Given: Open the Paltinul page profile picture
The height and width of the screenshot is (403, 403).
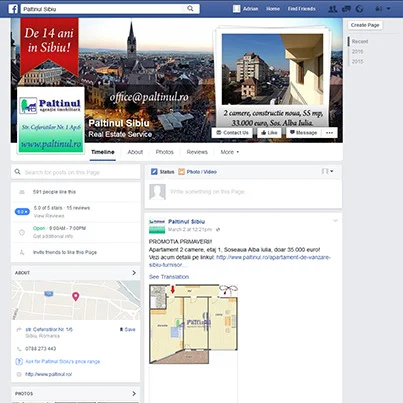Looking at the screenshot, I should tap(51, 120).
